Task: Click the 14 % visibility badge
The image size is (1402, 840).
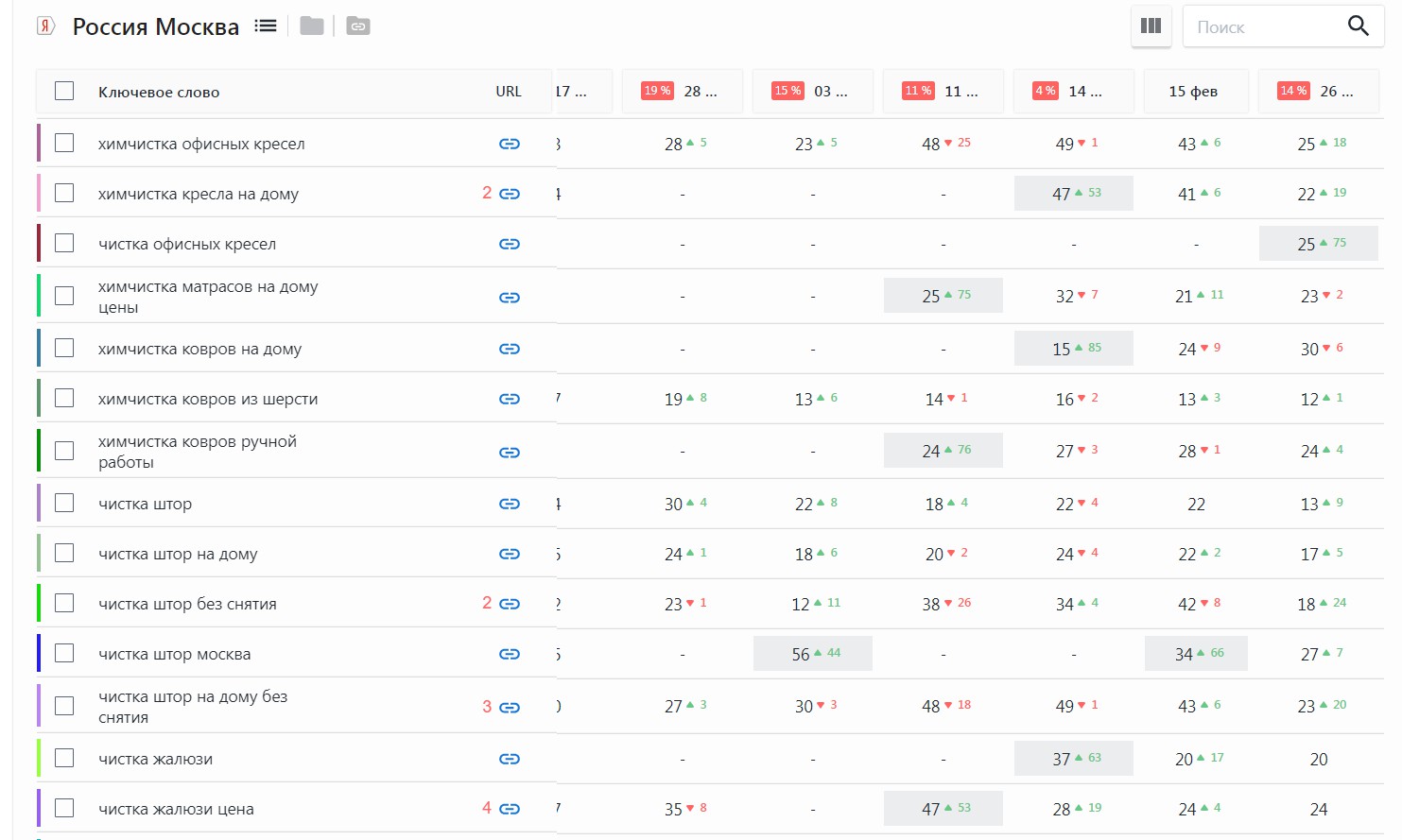Action: tap(1293, 91)
